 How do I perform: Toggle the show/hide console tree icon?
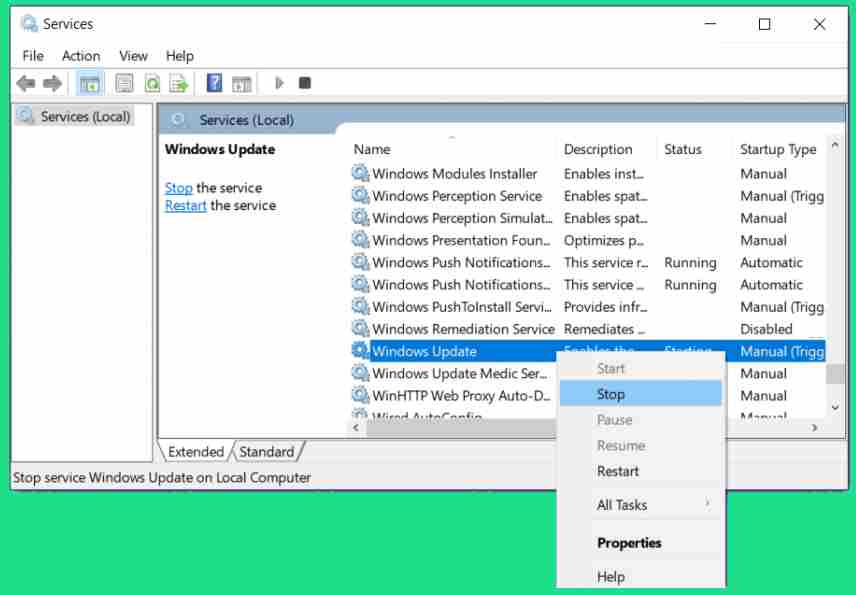[x=90, y=84]
